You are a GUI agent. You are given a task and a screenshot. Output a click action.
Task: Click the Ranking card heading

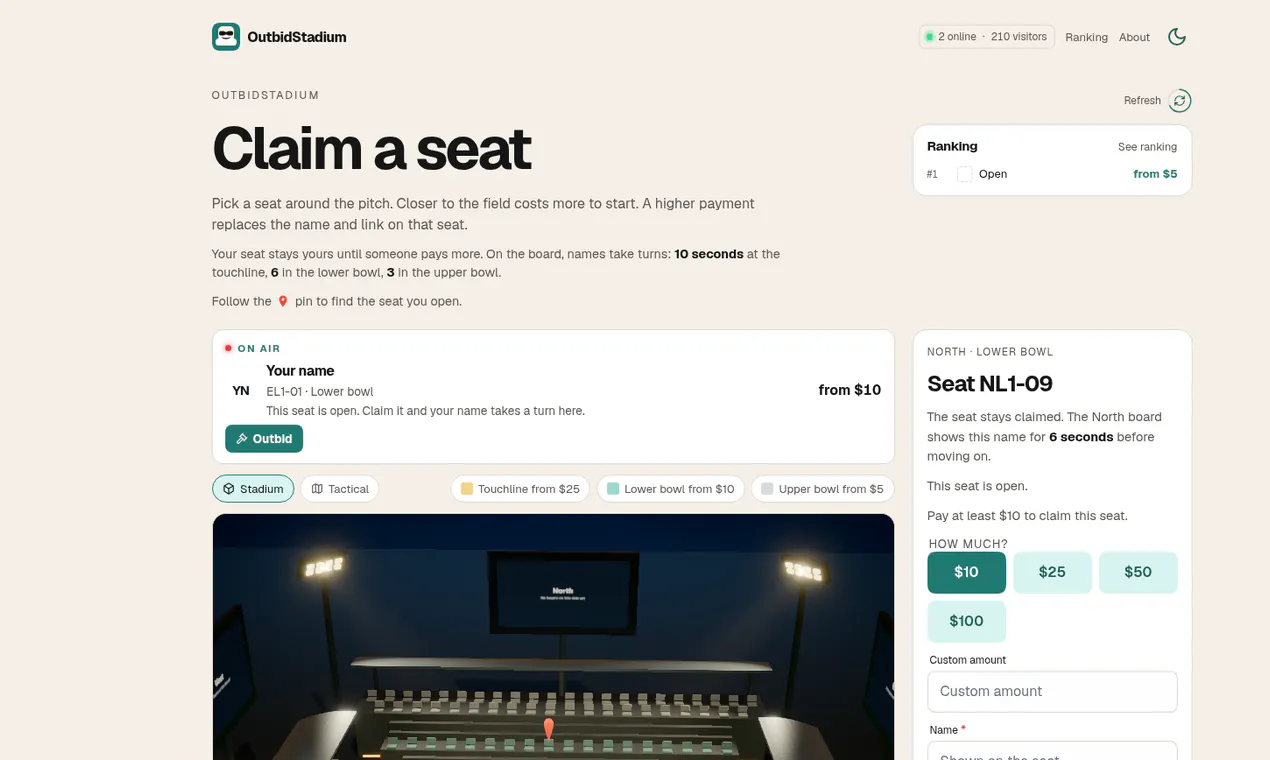click(x=952, y=146)
